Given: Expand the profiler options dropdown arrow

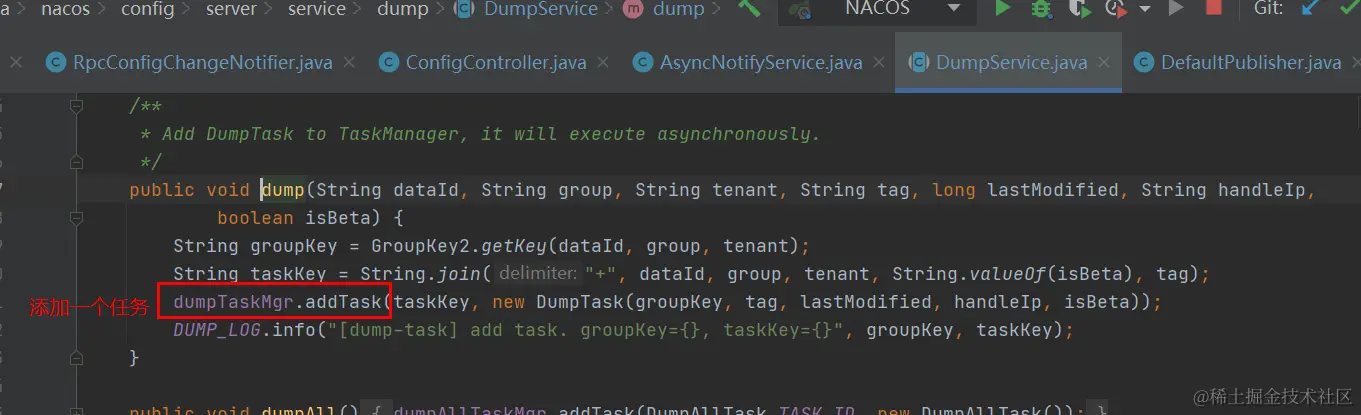Looking at the screenshot, I should (1145, 9).
